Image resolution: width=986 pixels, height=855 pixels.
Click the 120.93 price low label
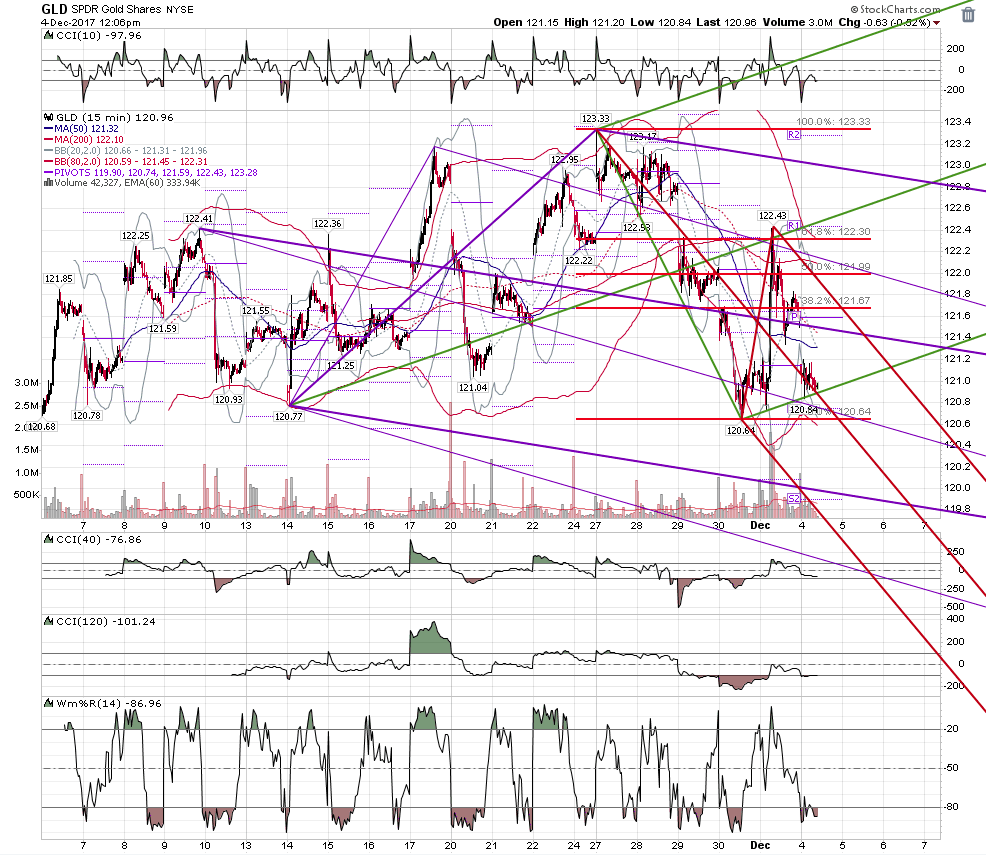[228, 400]
